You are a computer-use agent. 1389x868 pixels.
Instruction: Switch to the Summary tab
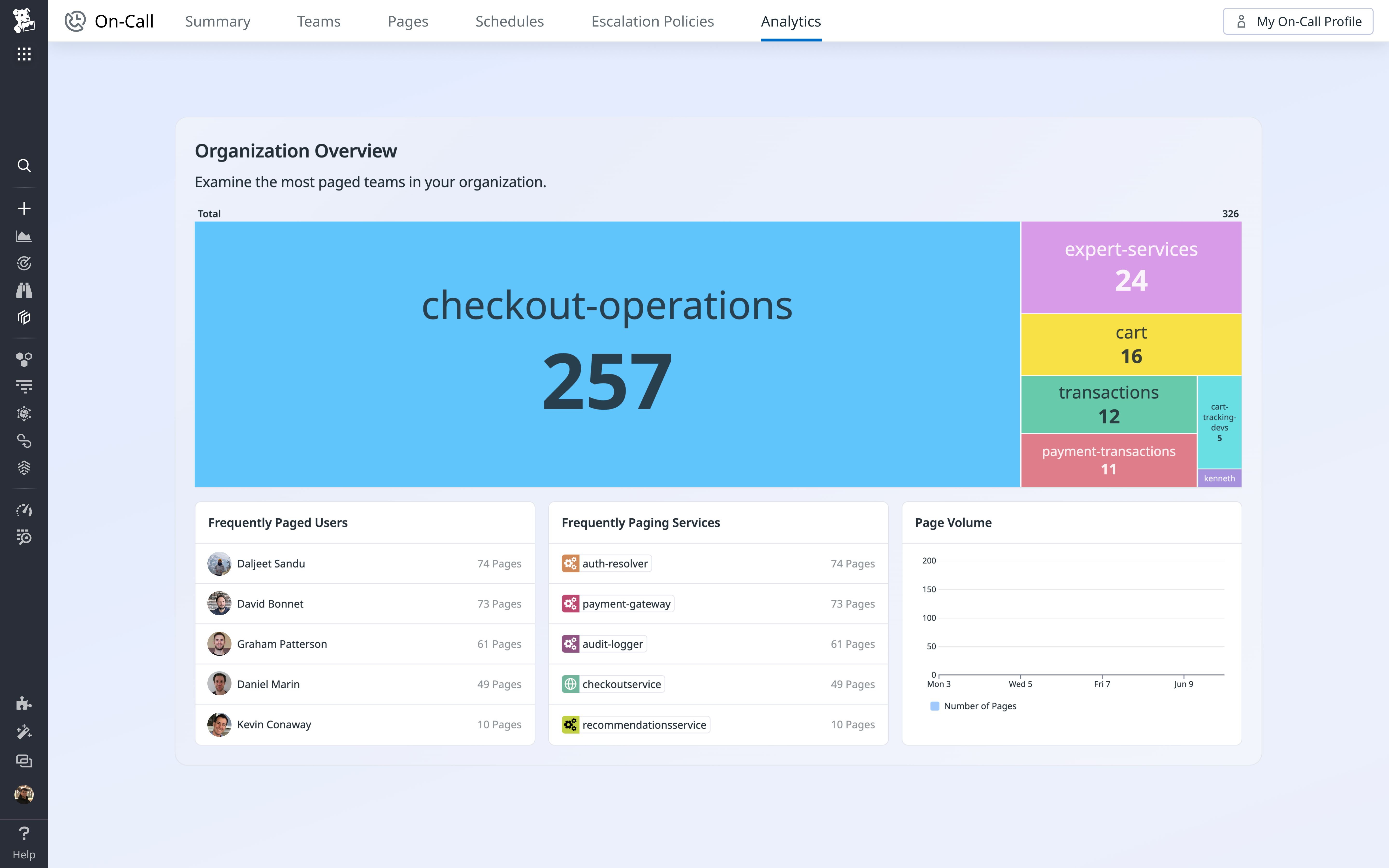[x=218, y=21]
